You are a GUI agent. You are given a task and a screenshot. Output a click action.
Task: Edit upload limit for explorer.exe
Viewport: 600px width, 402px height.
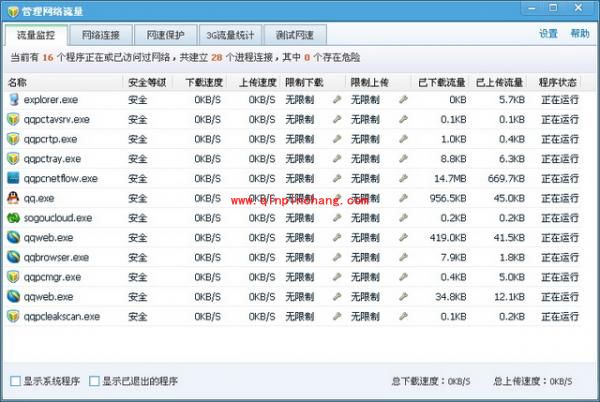coord(403,100)
